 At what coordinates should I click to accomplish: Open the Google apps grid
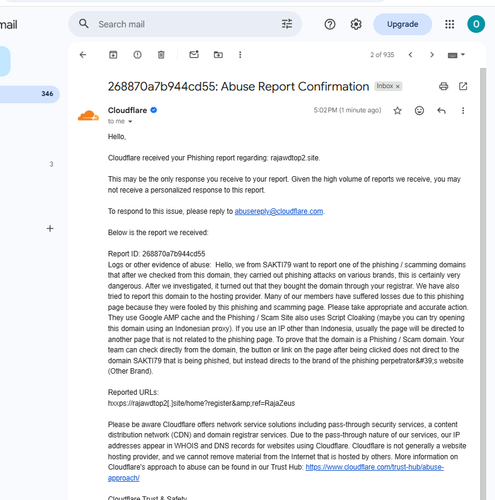click(449, 24)
